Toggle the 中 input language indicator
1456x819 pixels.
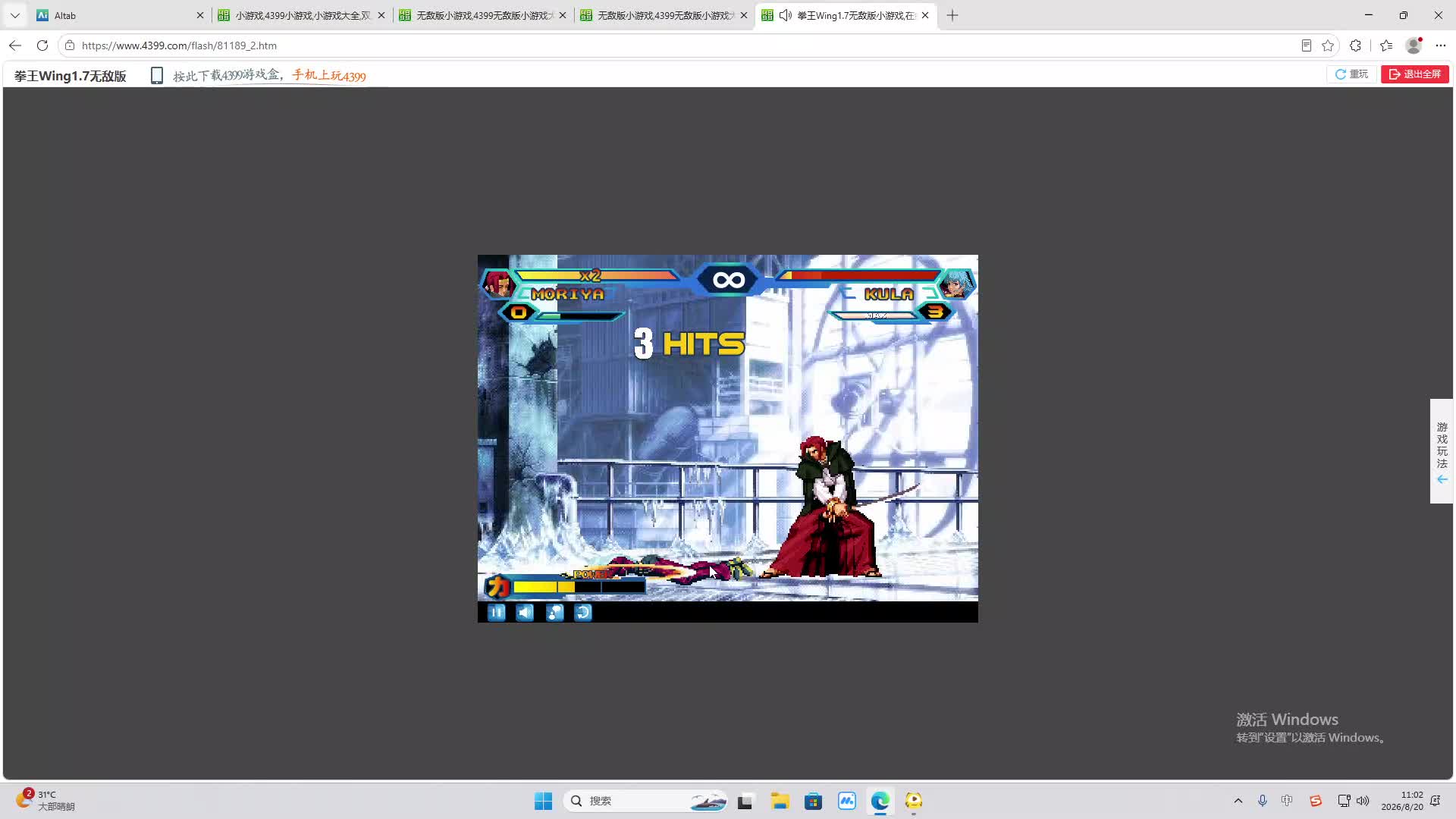(x=1287, y=801)
